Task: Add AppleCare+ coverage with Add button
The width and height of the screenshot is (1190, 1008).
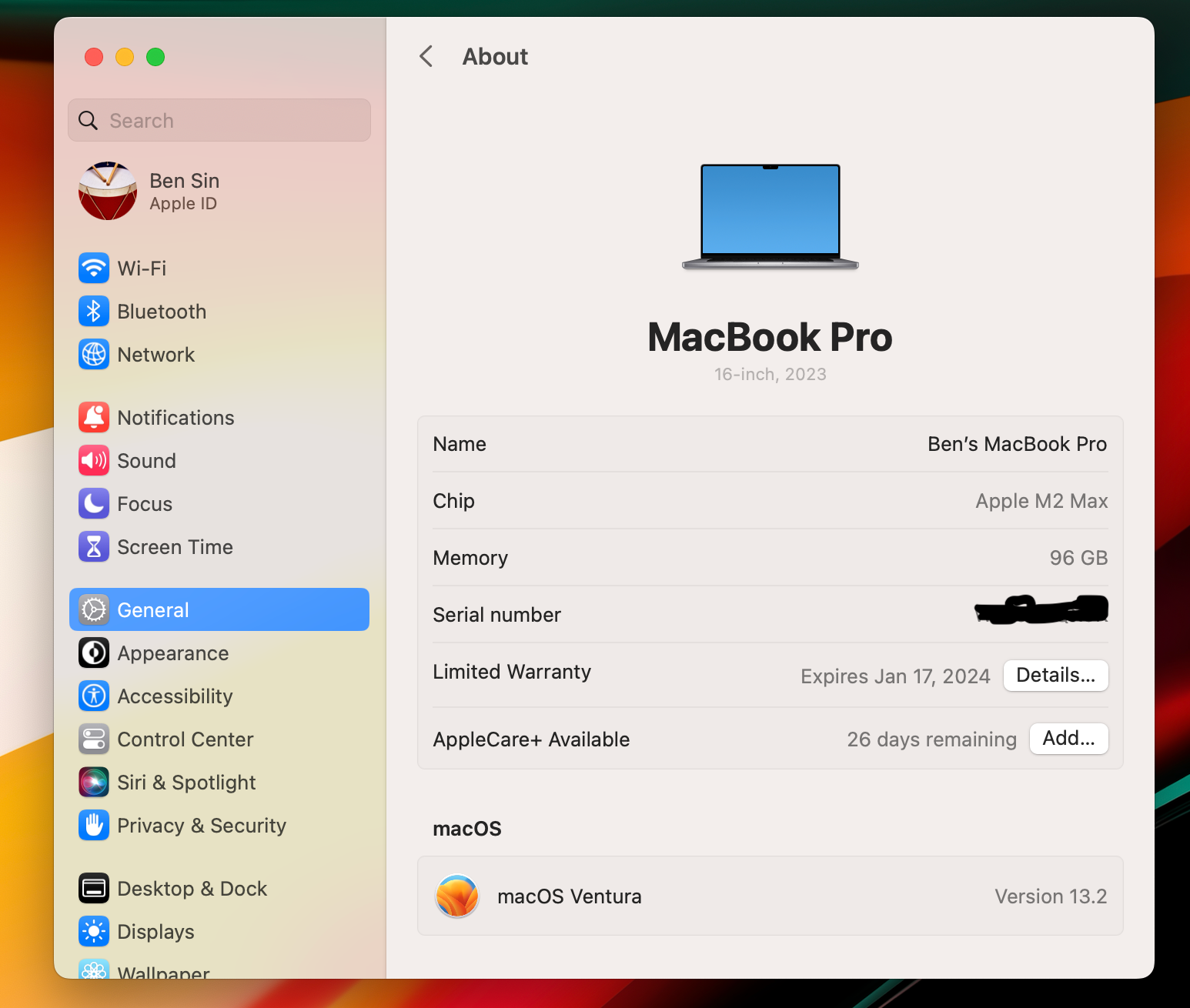Action: (x=1069, y=739)
